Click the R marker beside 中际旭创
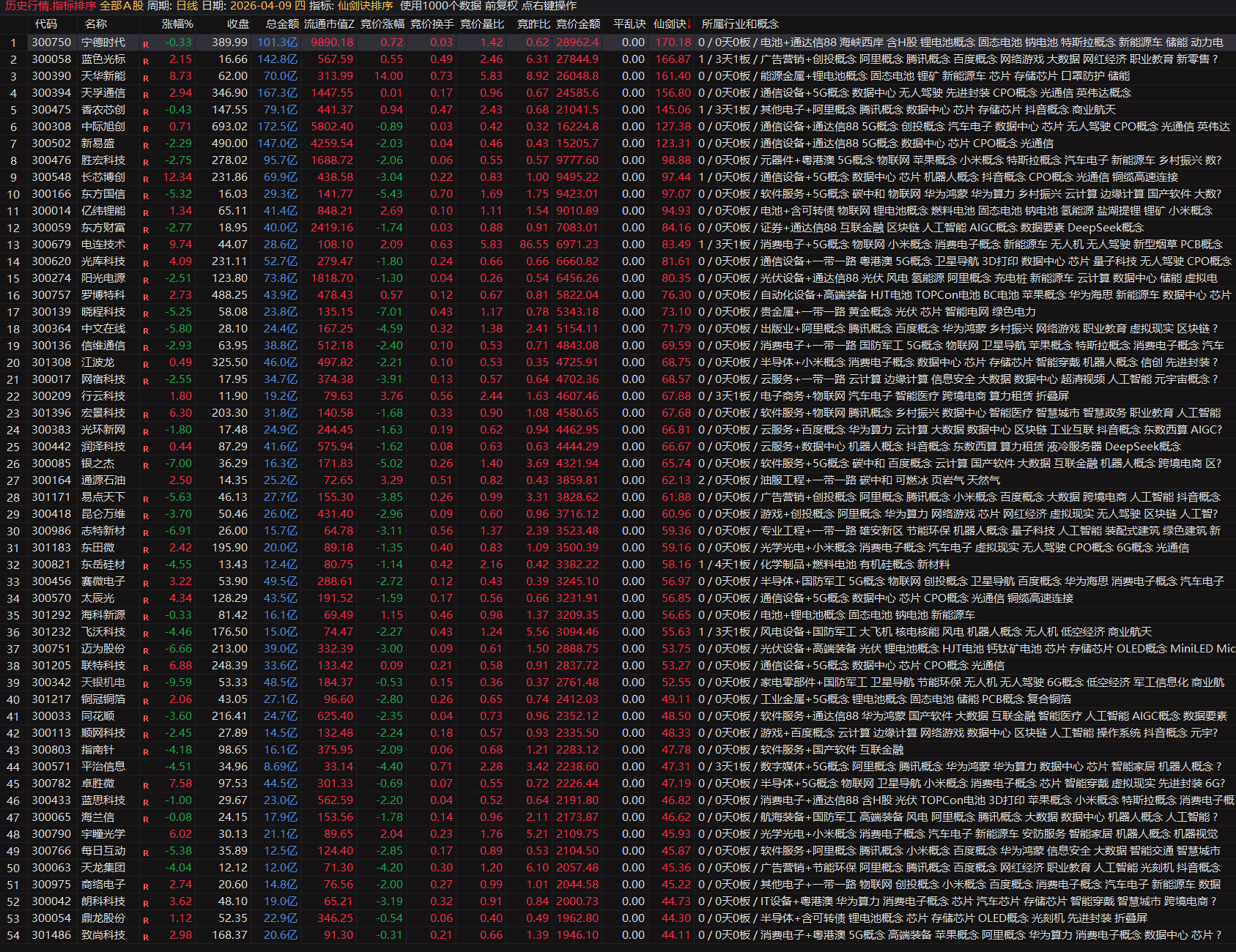 coord(146,128)
